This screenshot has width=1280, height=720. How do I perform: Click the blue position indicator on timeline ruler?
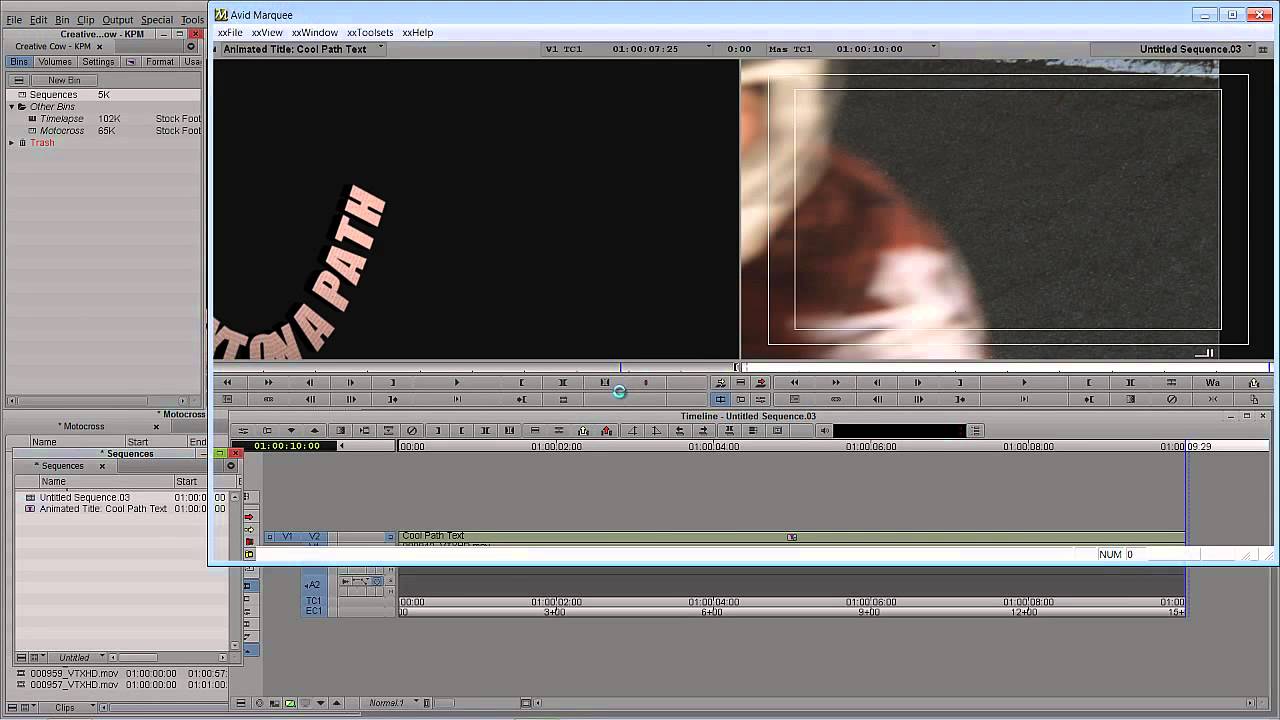point(1186,446)
